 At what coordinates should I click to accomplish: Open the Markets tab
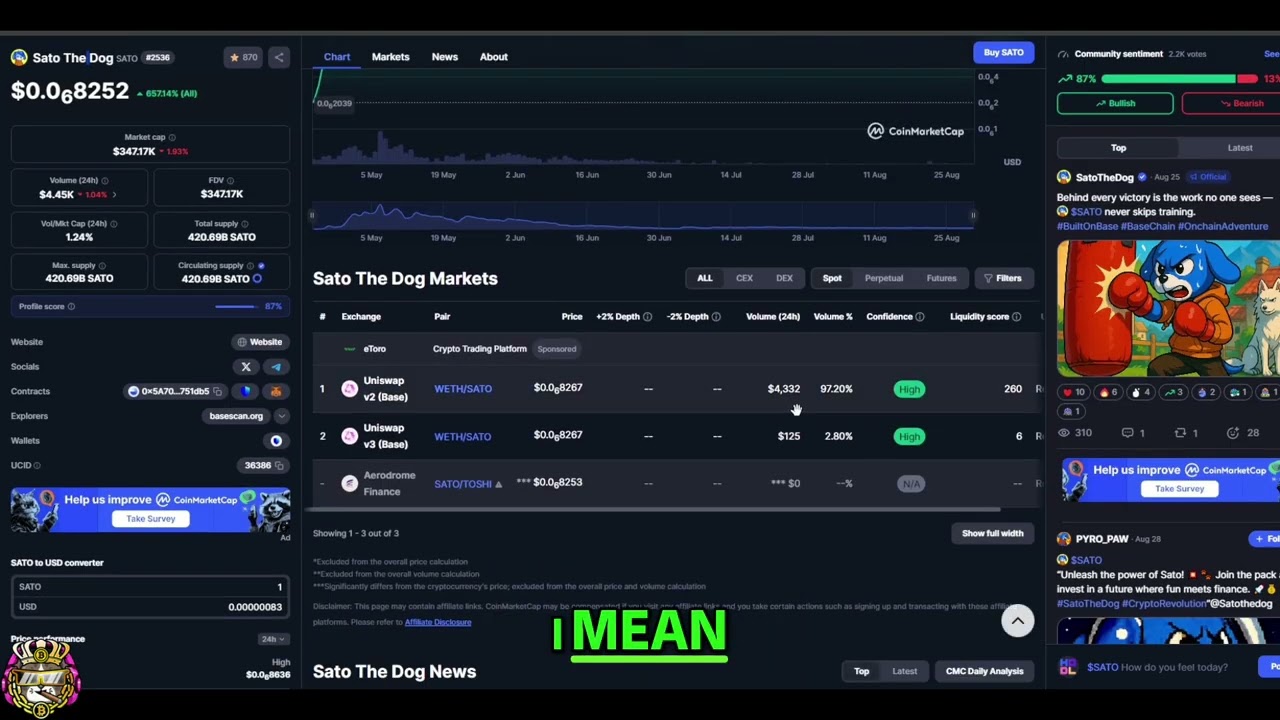tap(391, 57)
